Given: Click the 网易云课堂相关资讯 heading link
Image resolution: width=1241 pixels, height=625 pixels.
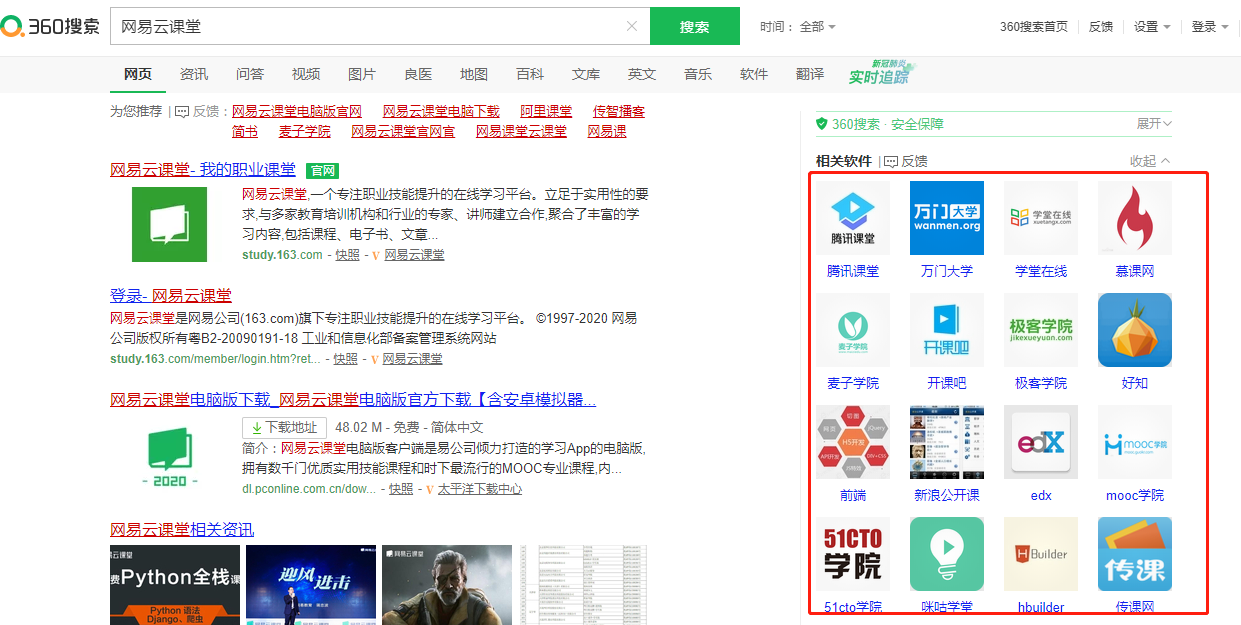Looking at the screenshot, I should (x=182, y=529).
